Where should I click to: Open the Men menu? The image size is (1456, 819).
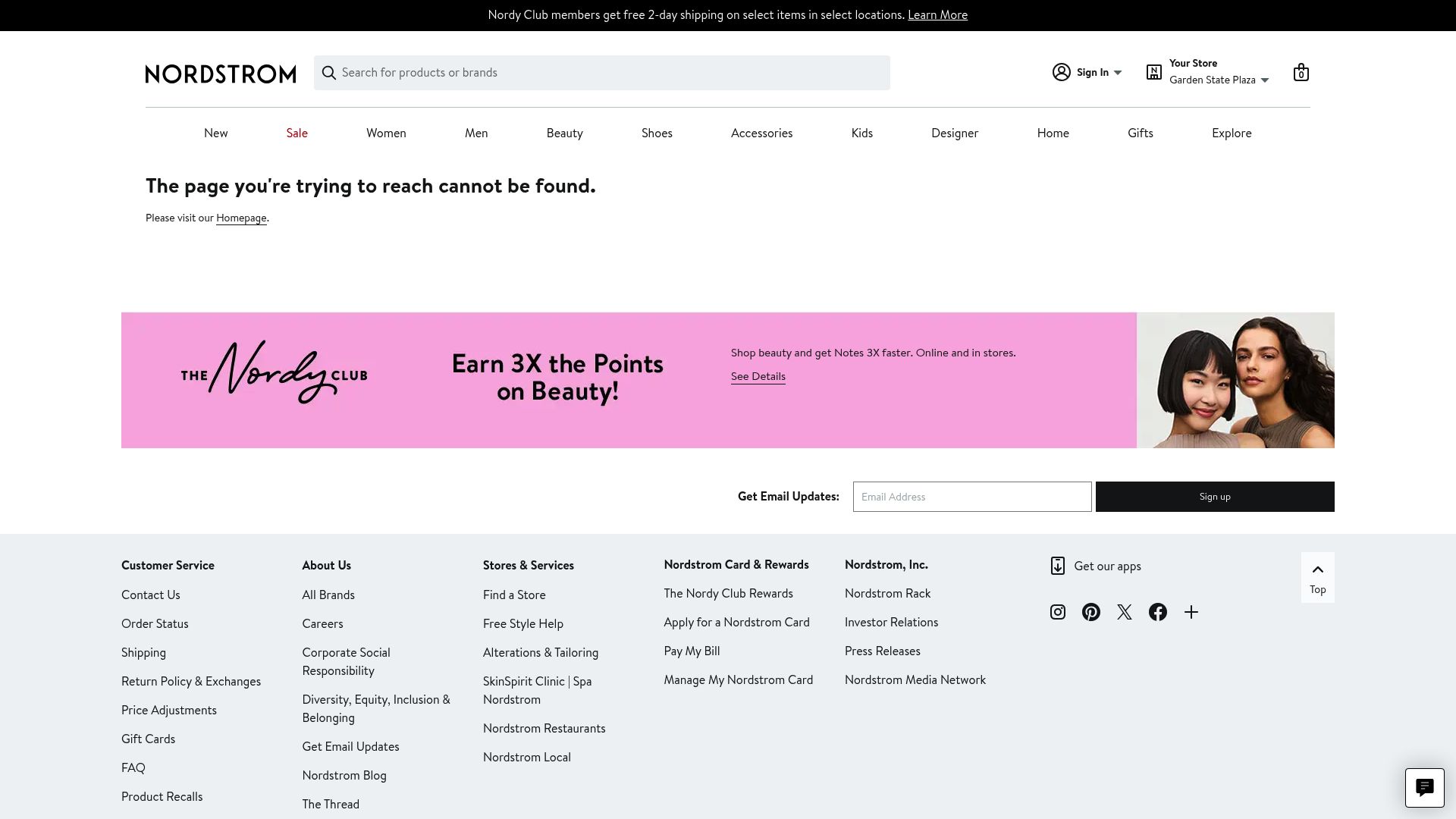476,133
